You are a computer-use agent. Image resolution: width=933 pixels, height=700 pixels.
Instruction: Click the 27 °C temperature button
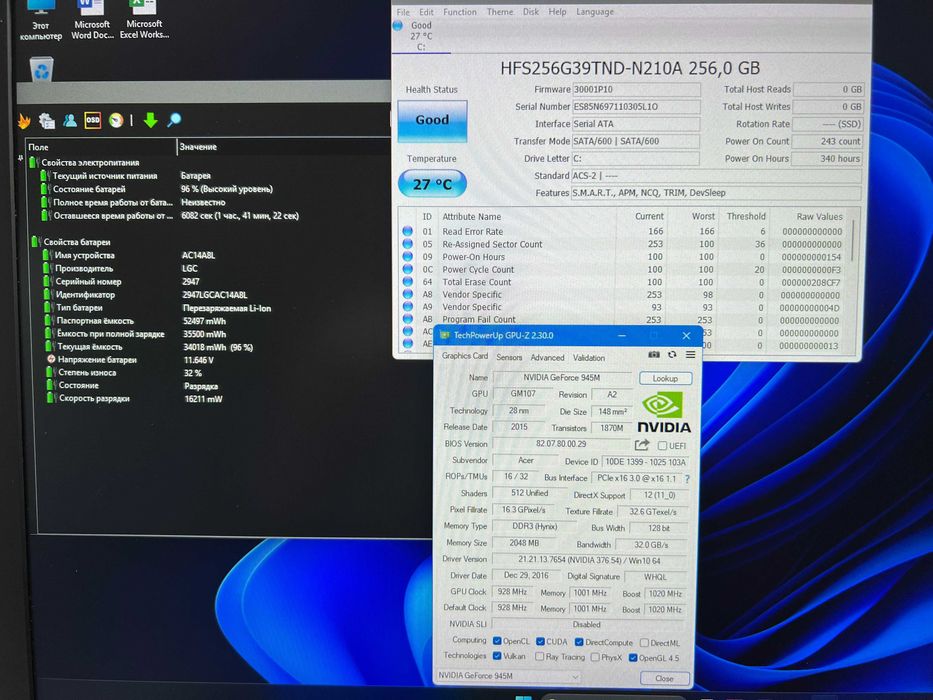[x=432, y=184]
